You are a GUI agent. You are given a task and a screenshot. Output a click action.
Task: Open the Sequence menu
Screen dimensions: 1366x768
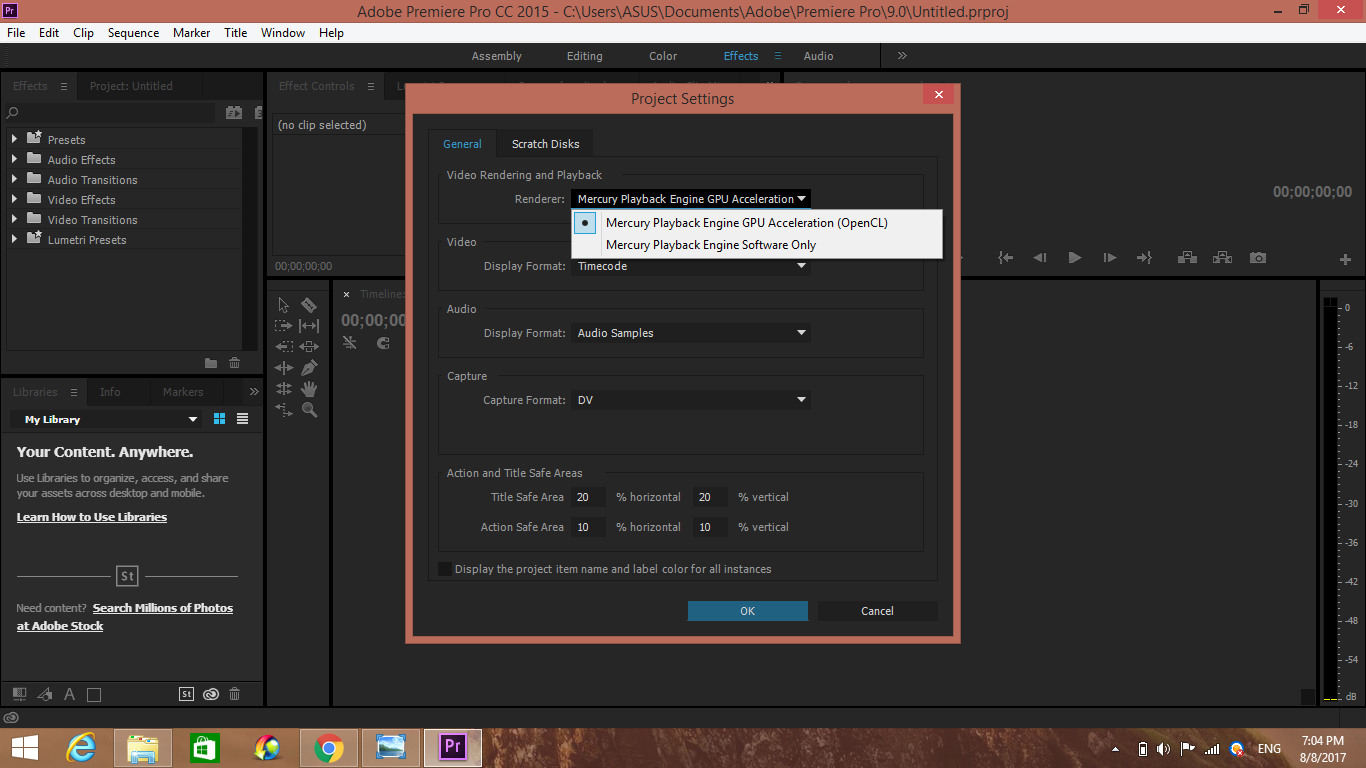133,32
